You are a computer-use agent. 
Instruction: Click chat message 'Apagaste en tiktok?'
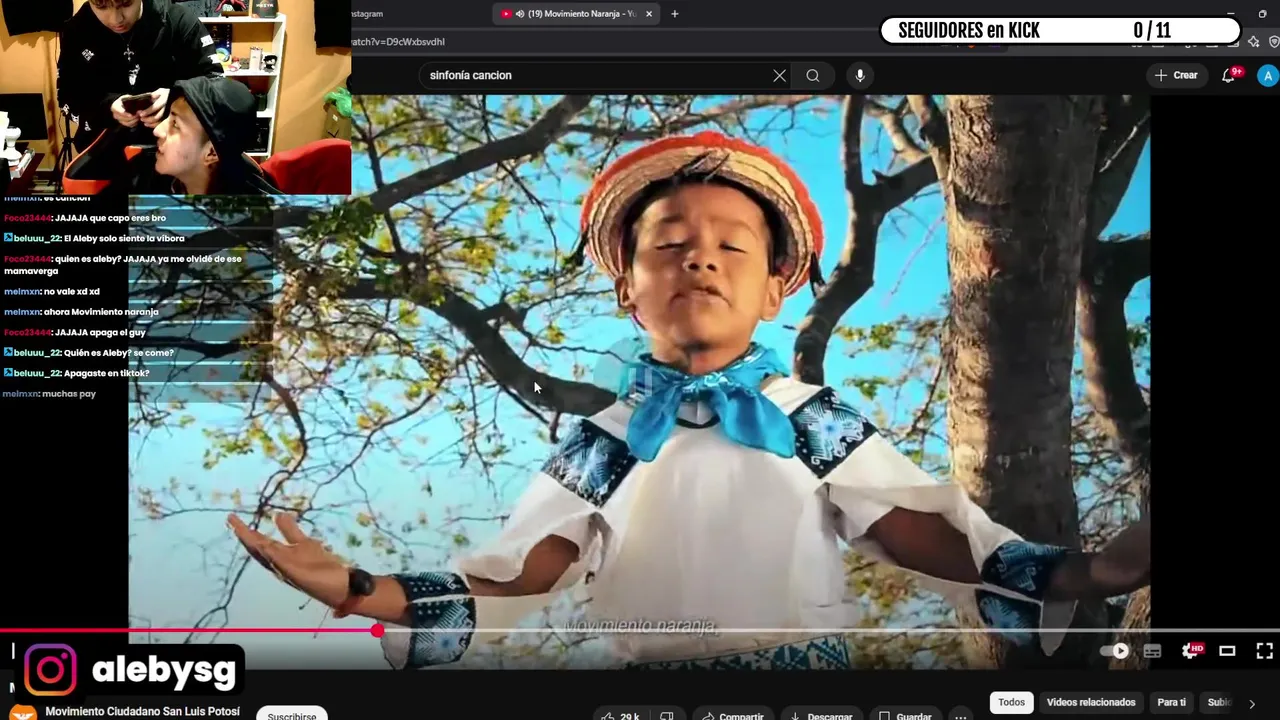click(x=106, y=373)
